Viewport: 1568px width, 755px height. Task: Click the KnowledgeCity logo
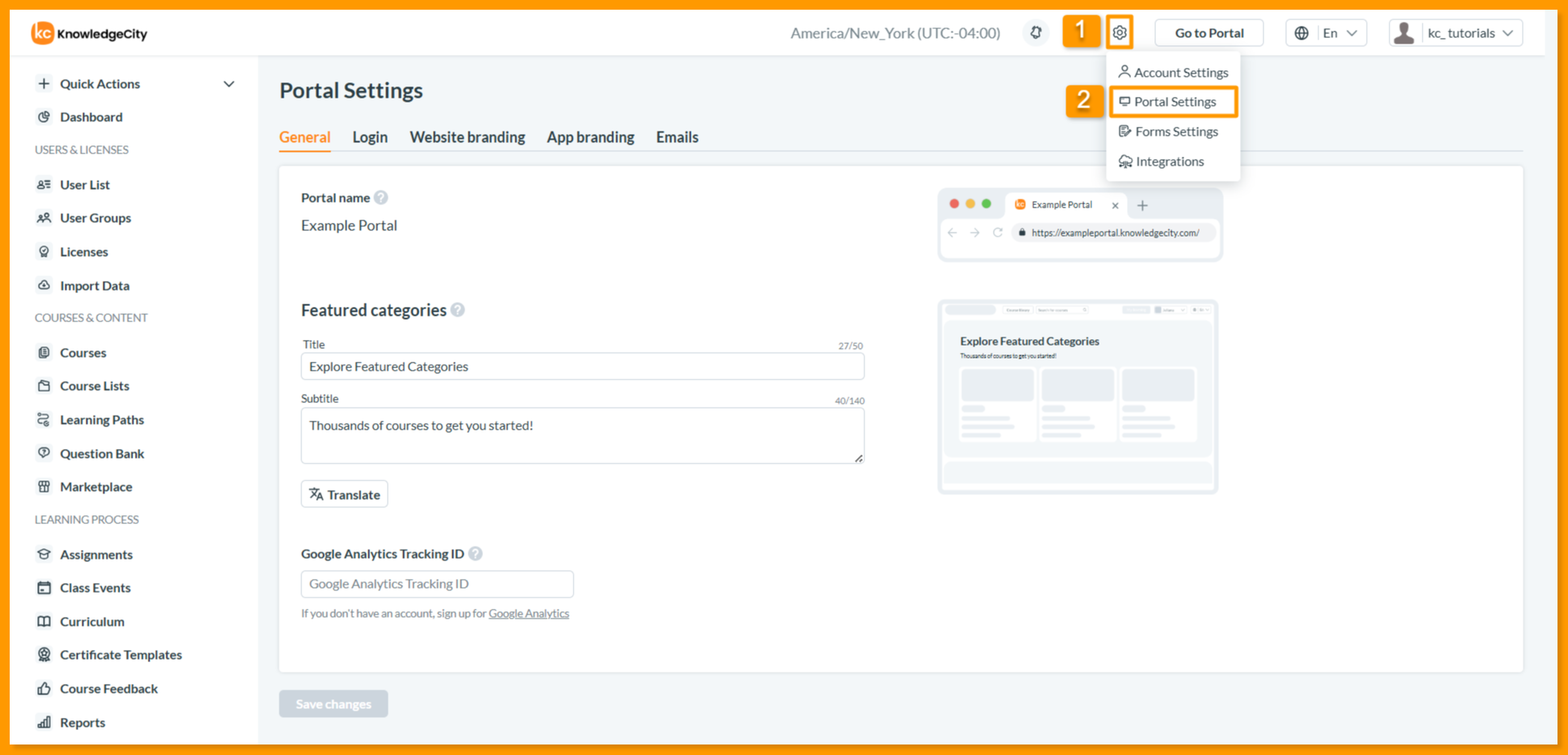pos(90,33)
